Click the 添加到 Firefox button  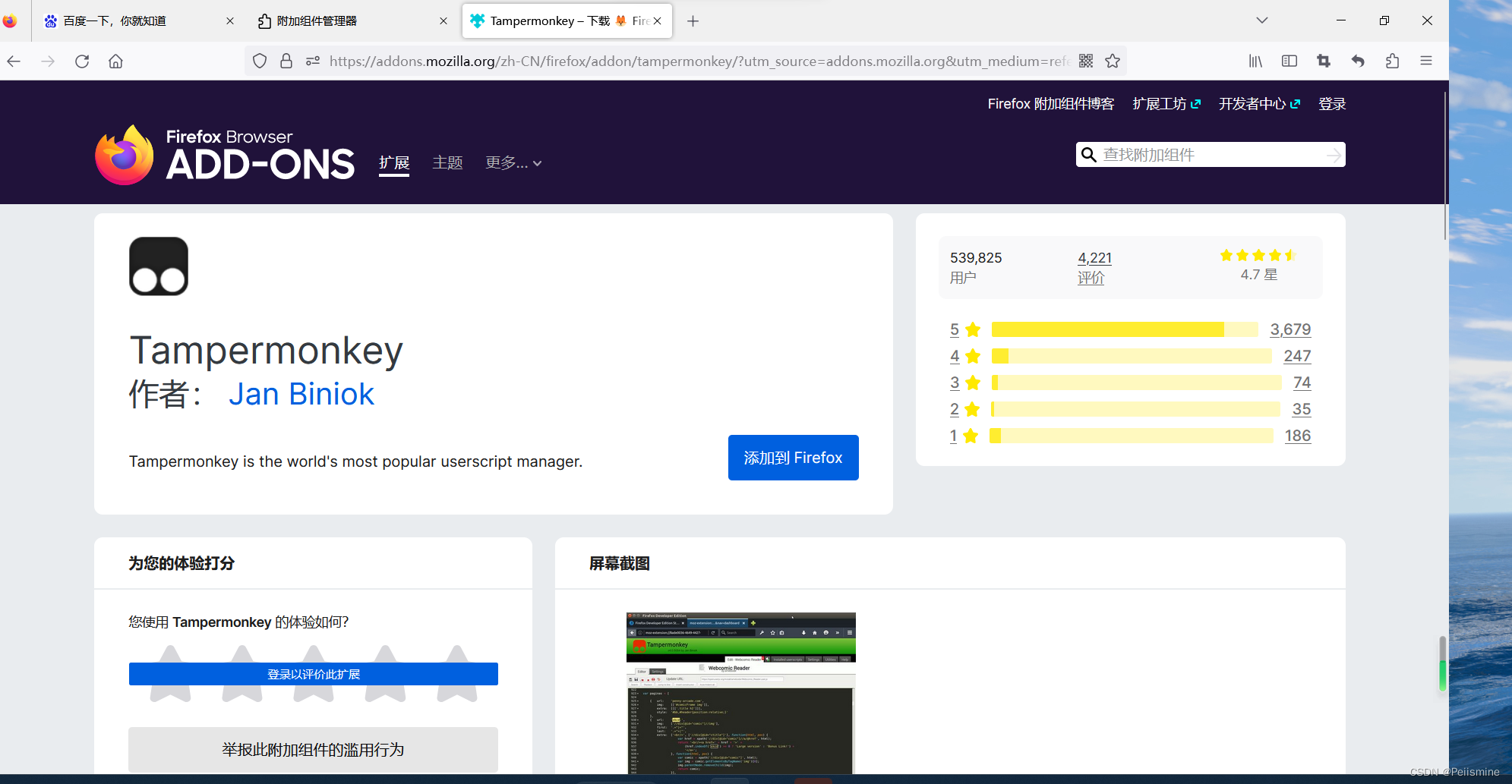[794, 458]
